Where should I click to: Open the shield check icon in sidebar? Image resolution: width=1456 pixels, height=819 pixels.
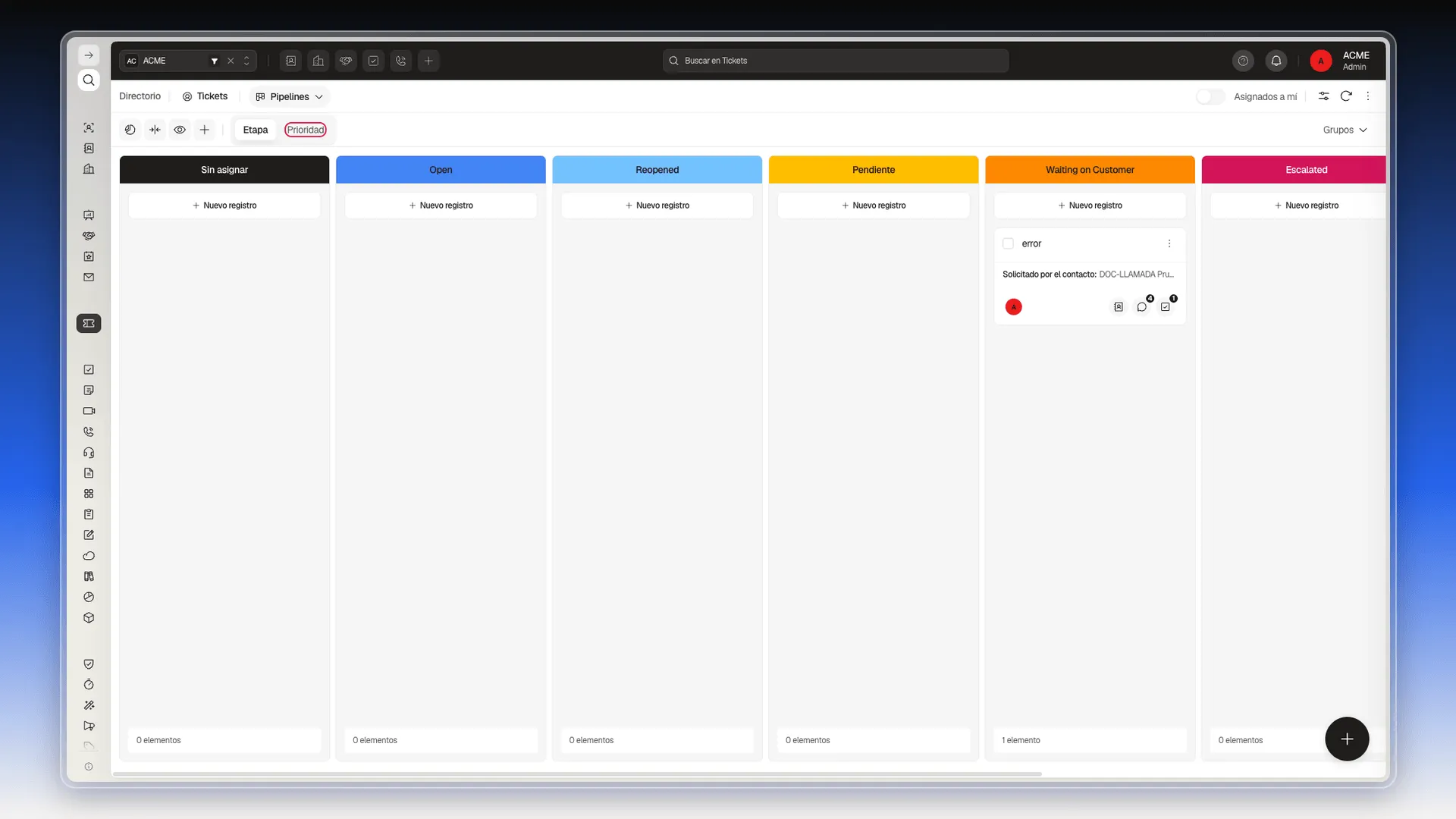point(89,664)
